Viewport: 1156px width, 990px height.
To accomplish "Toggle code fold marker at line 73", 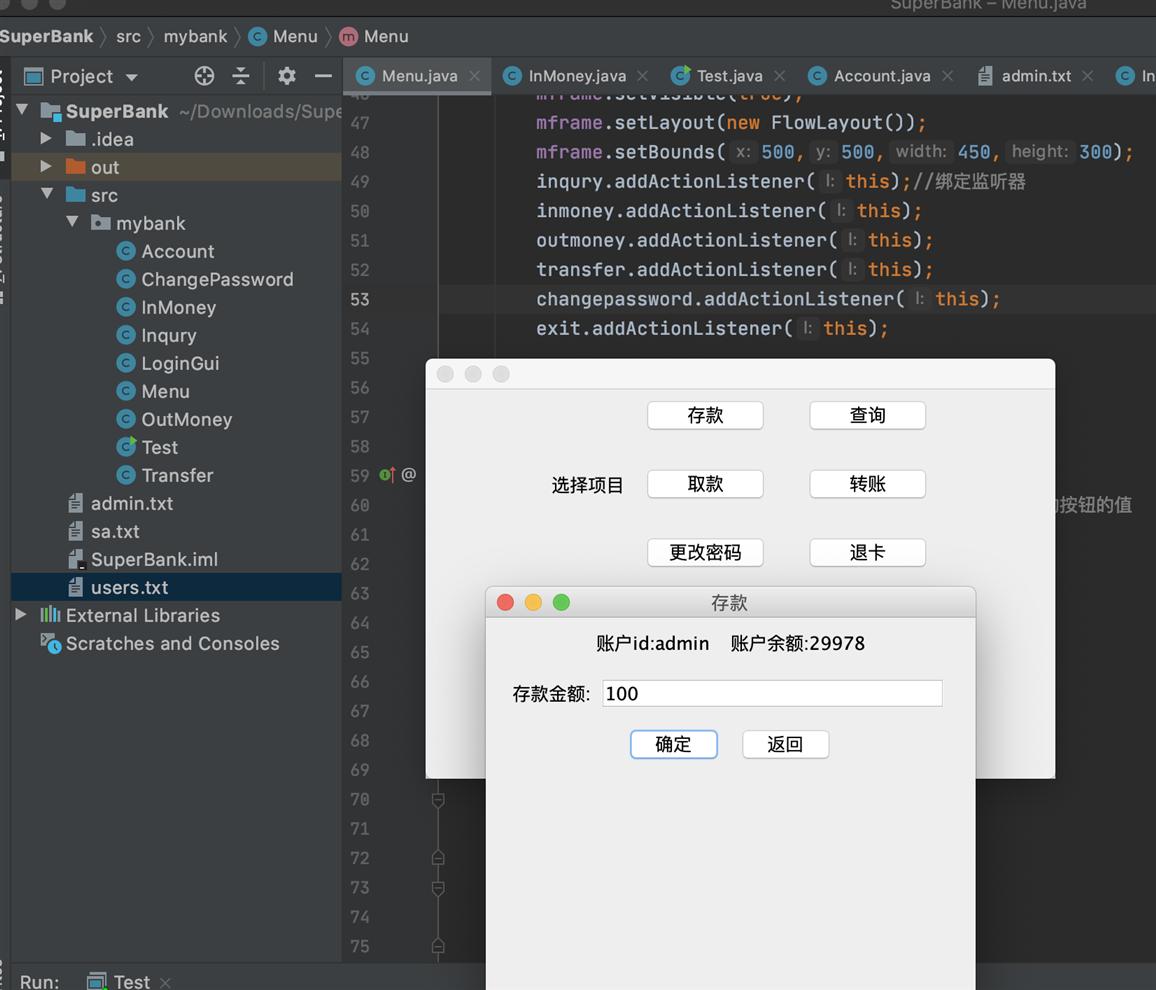I will click(x=438, y=888).
